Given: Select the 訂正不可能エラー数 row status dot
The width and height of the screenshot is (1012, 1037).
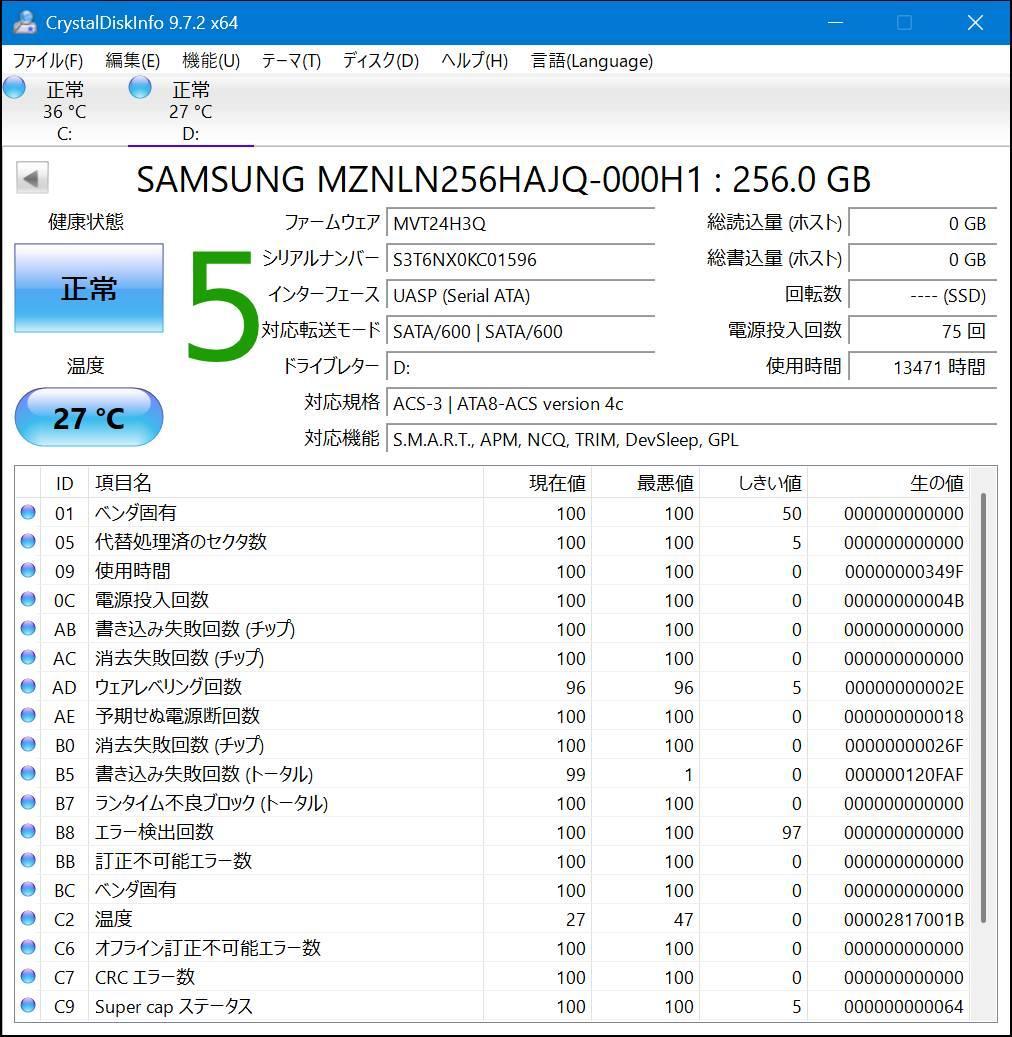Looking at the screenshot, I should point(30,861).
